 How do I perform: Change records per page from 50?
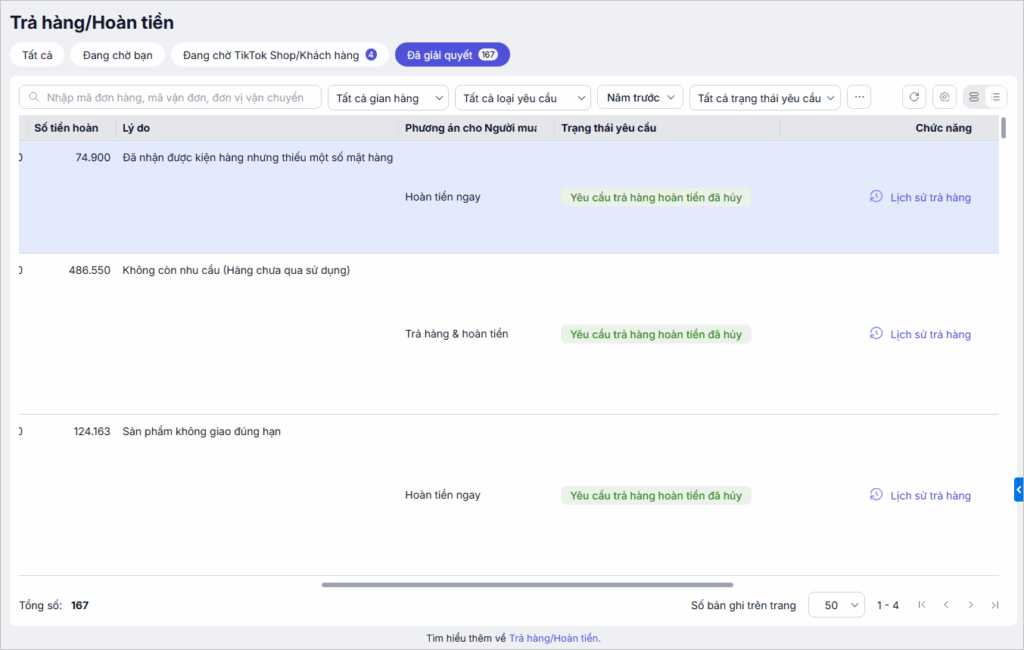836,605
